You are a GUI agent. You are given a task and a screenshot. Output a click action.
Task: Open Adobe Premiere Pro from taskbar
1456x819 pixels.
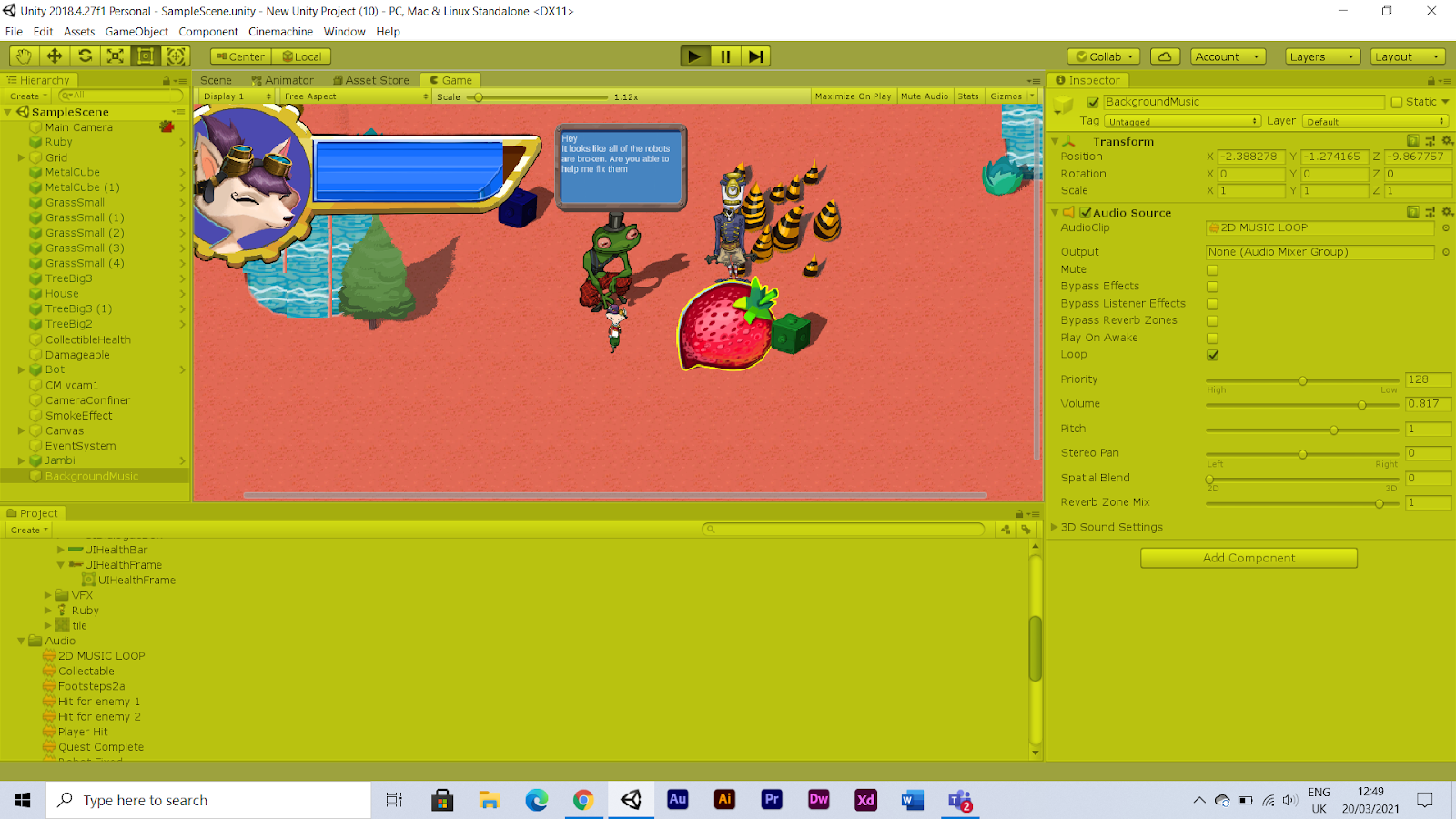click(x=772, y=800)
